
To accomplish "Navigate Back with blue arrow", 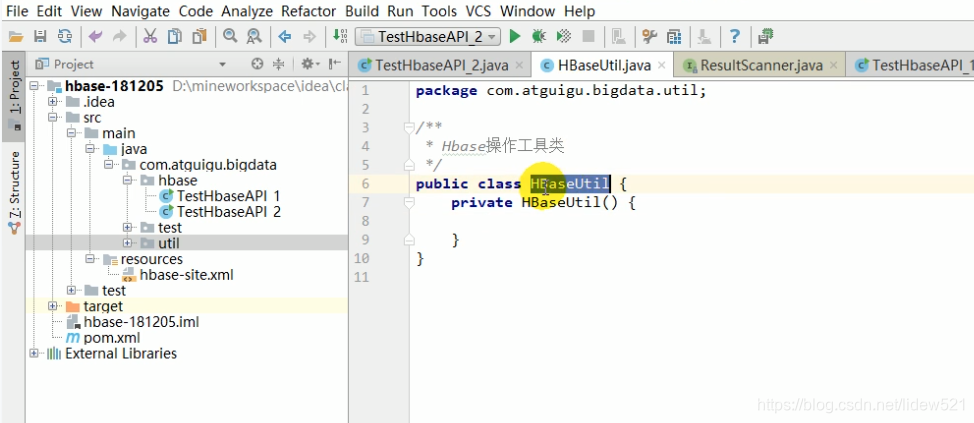I will [284, 37].
